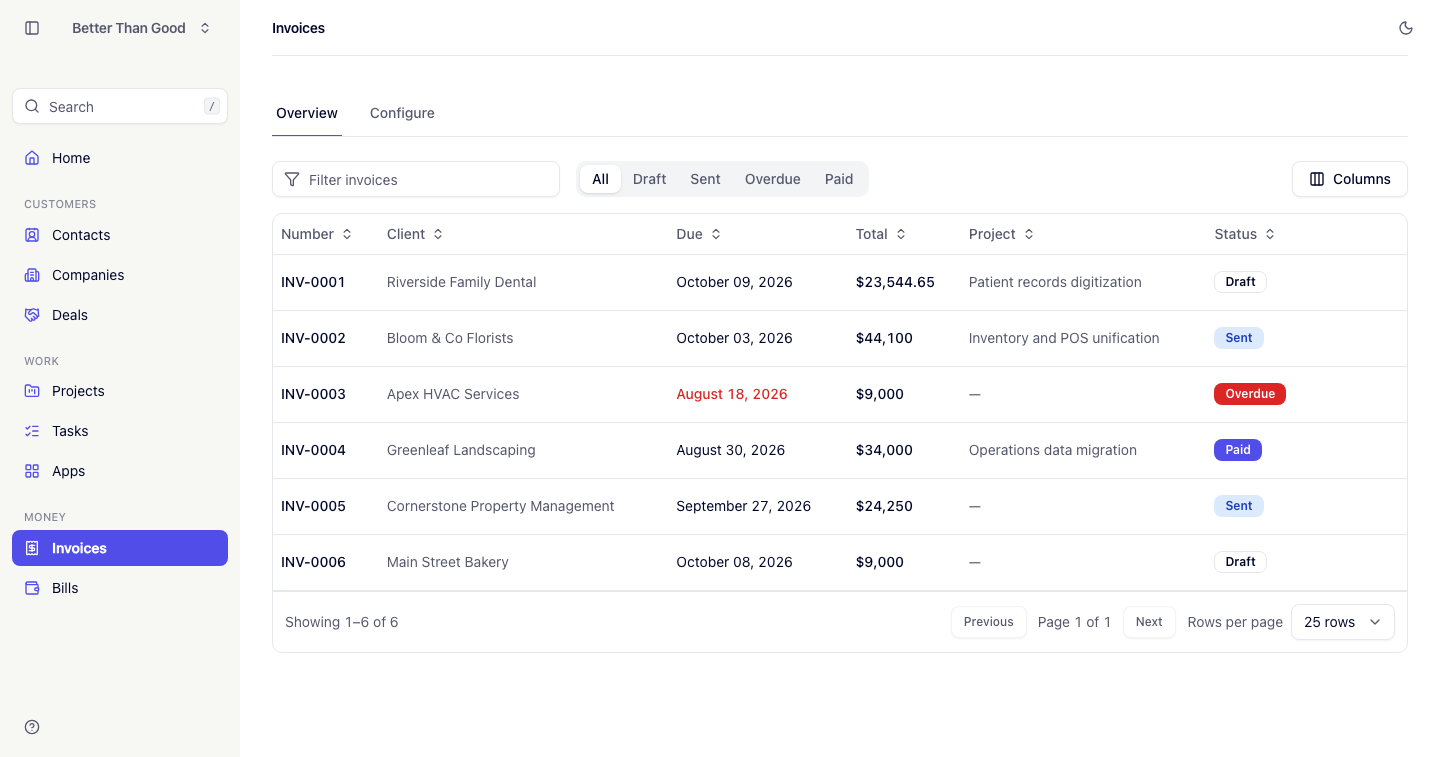Open invoice INV-0001
The image size is (1440, 757).
pyautogui.click(x=313, y=282)
